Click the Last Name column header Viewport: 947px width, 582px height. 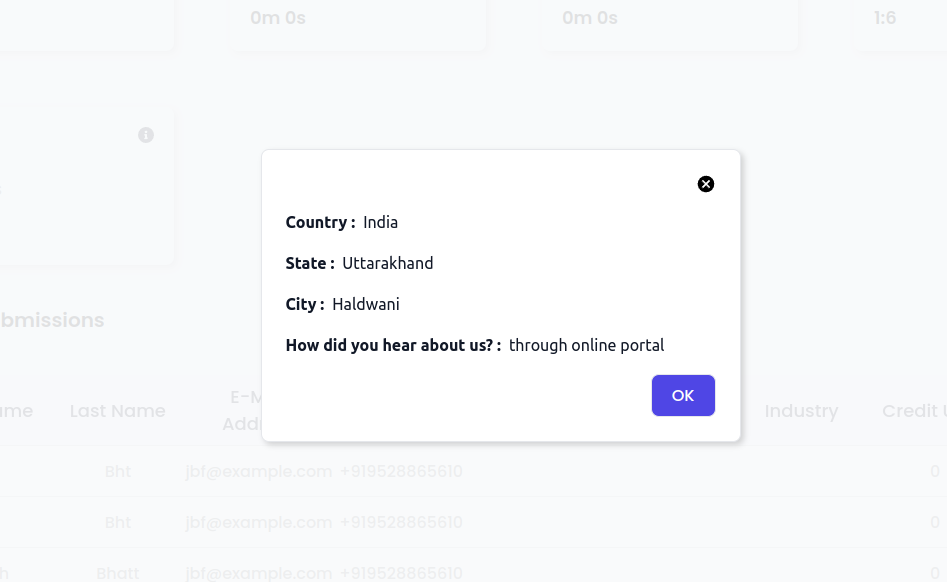tap(118, 411)
